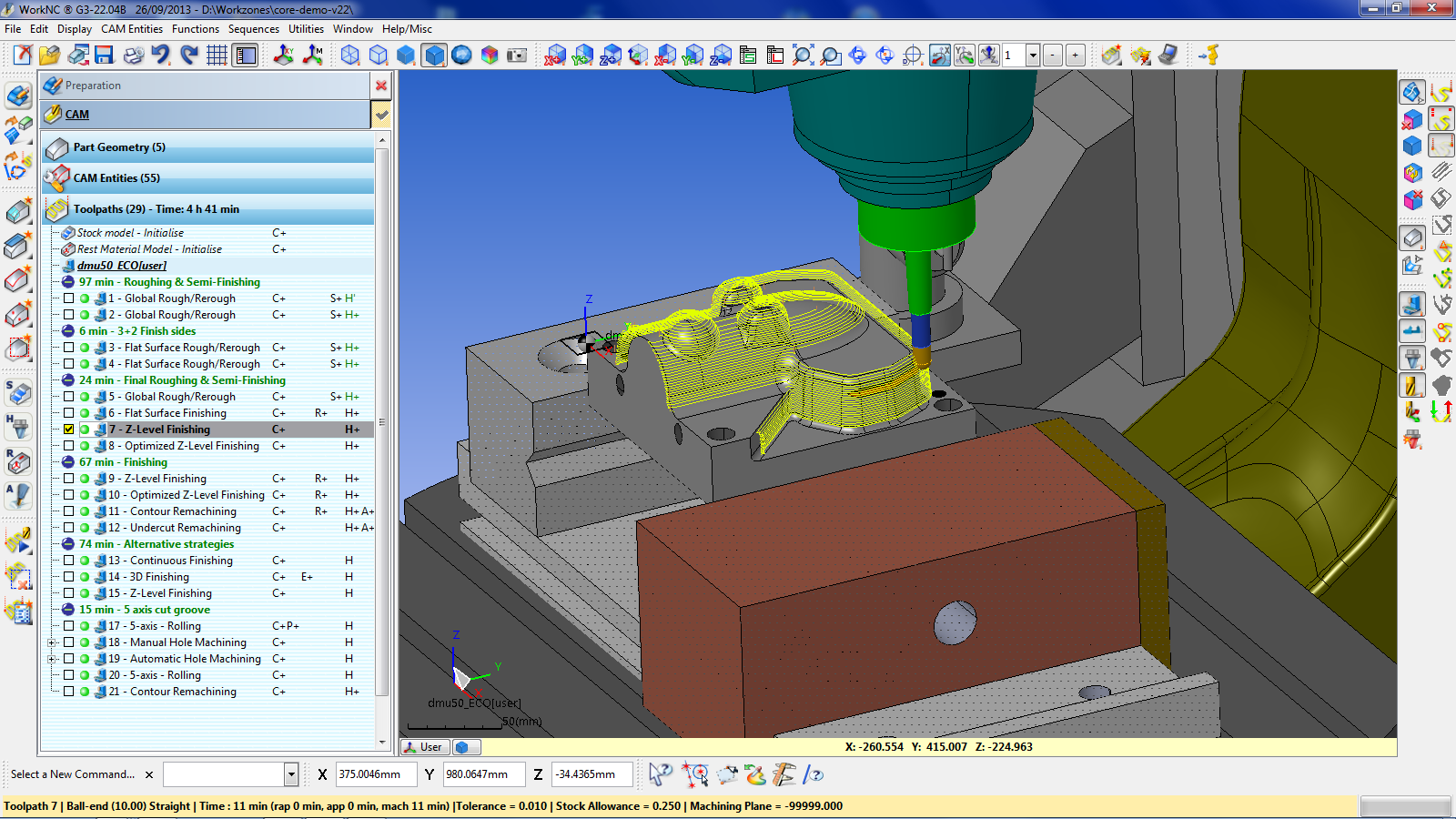Screen dimensions: 1456x819
Task: Click the green status dot for 9 - Z-Level Finishing
Action: pos(85,479)
